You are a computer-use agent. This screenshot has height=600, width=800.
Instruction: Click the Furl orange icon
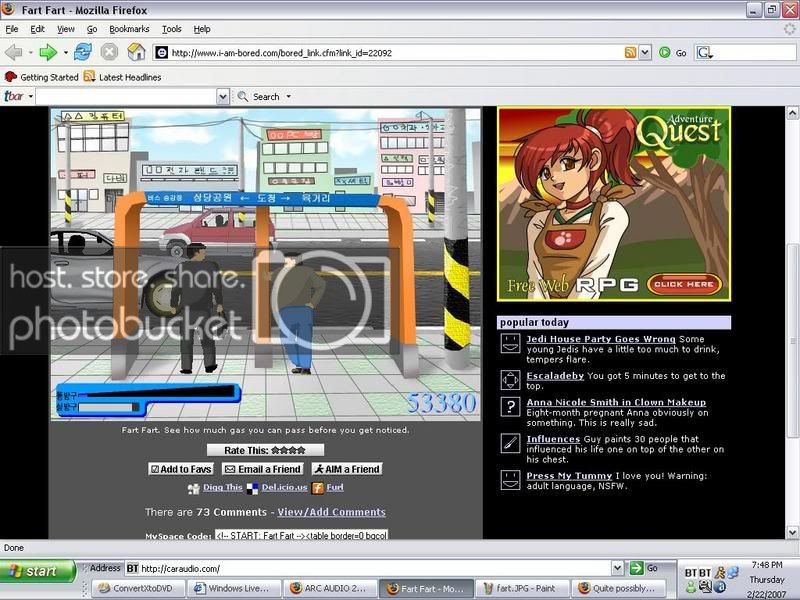317,488
